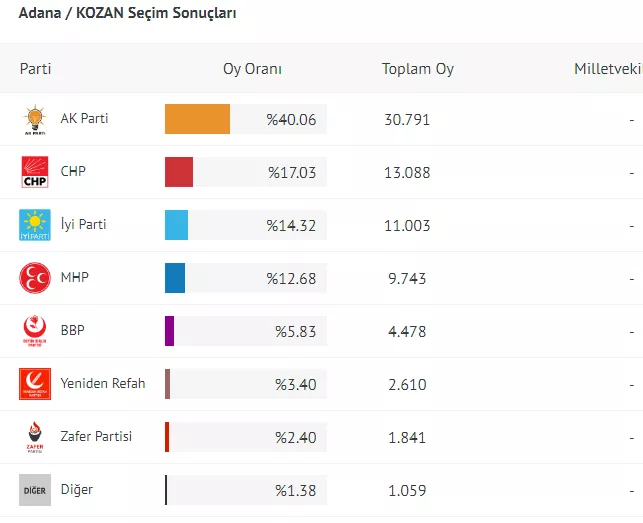Click the orange AK Parti vote bar
Viewport: 643px width, 523px height.
[197, 119]
